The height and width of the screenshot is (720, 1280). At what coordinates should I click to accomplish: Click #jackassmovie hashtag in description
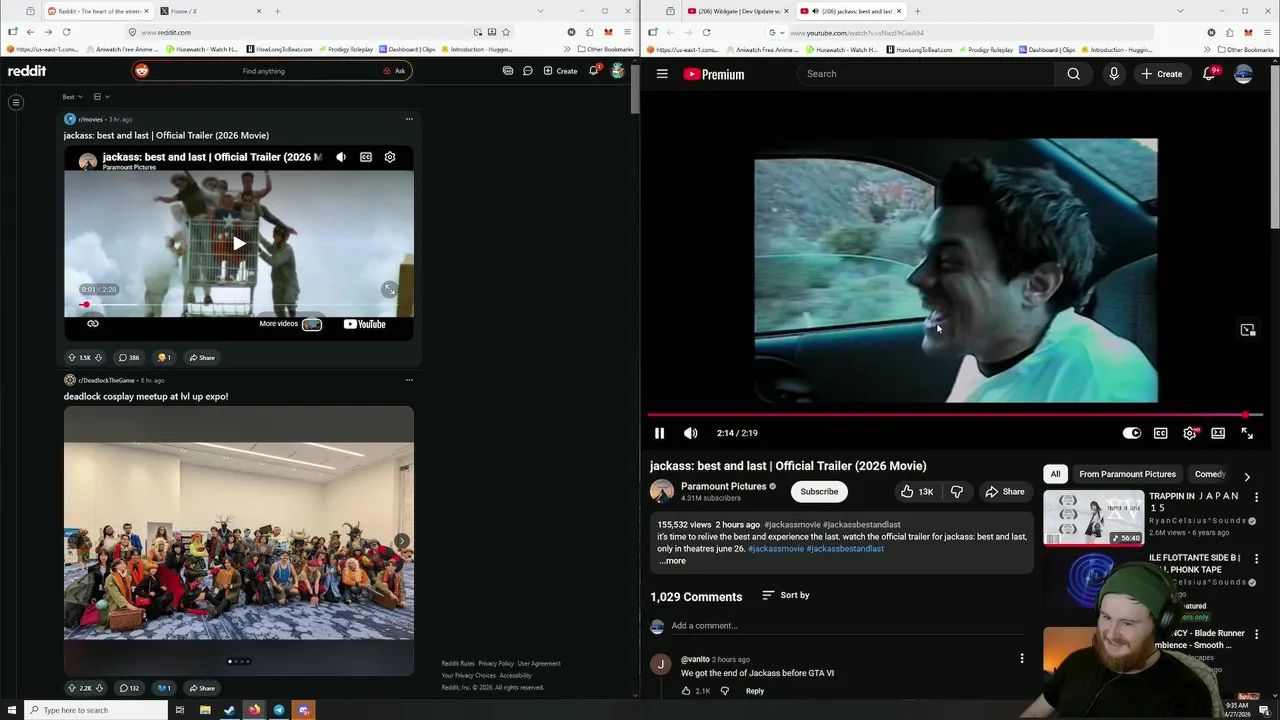pos(776,549)
